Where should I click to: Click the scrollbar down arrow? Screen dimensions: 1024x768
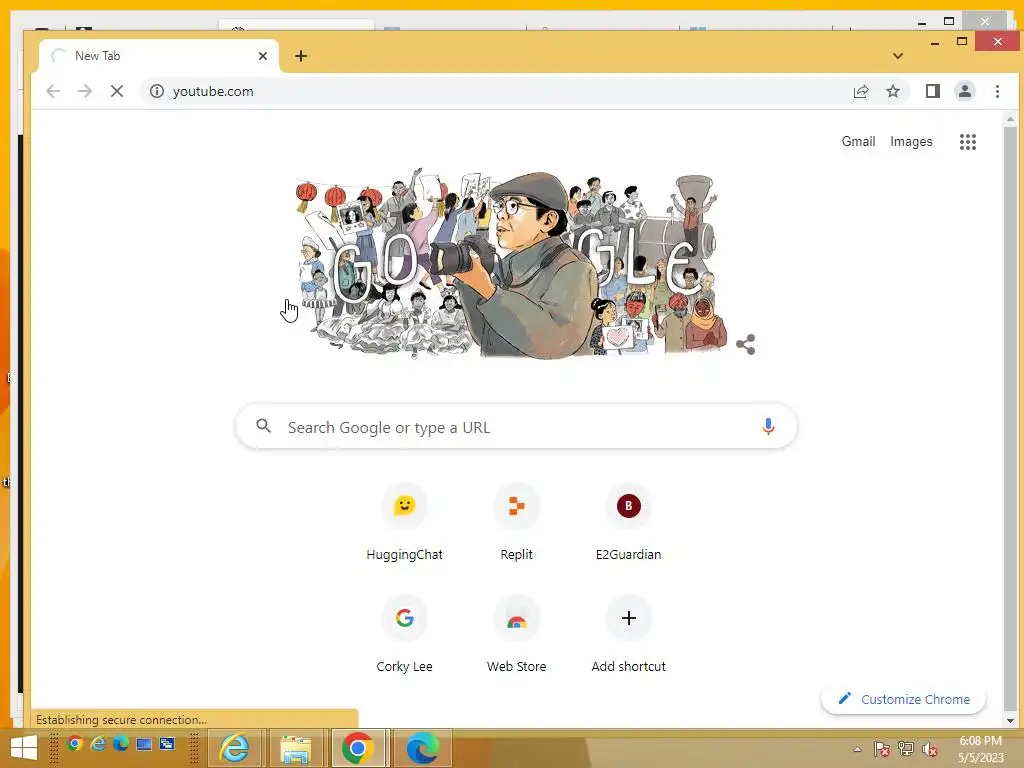1010,720
